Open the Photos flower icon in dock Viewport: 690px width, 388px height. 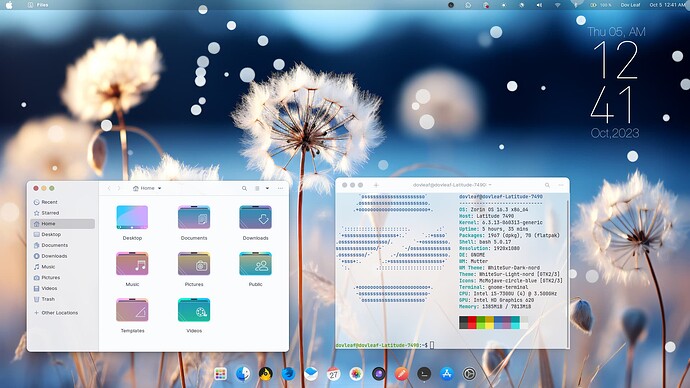[x=356, y=374]
